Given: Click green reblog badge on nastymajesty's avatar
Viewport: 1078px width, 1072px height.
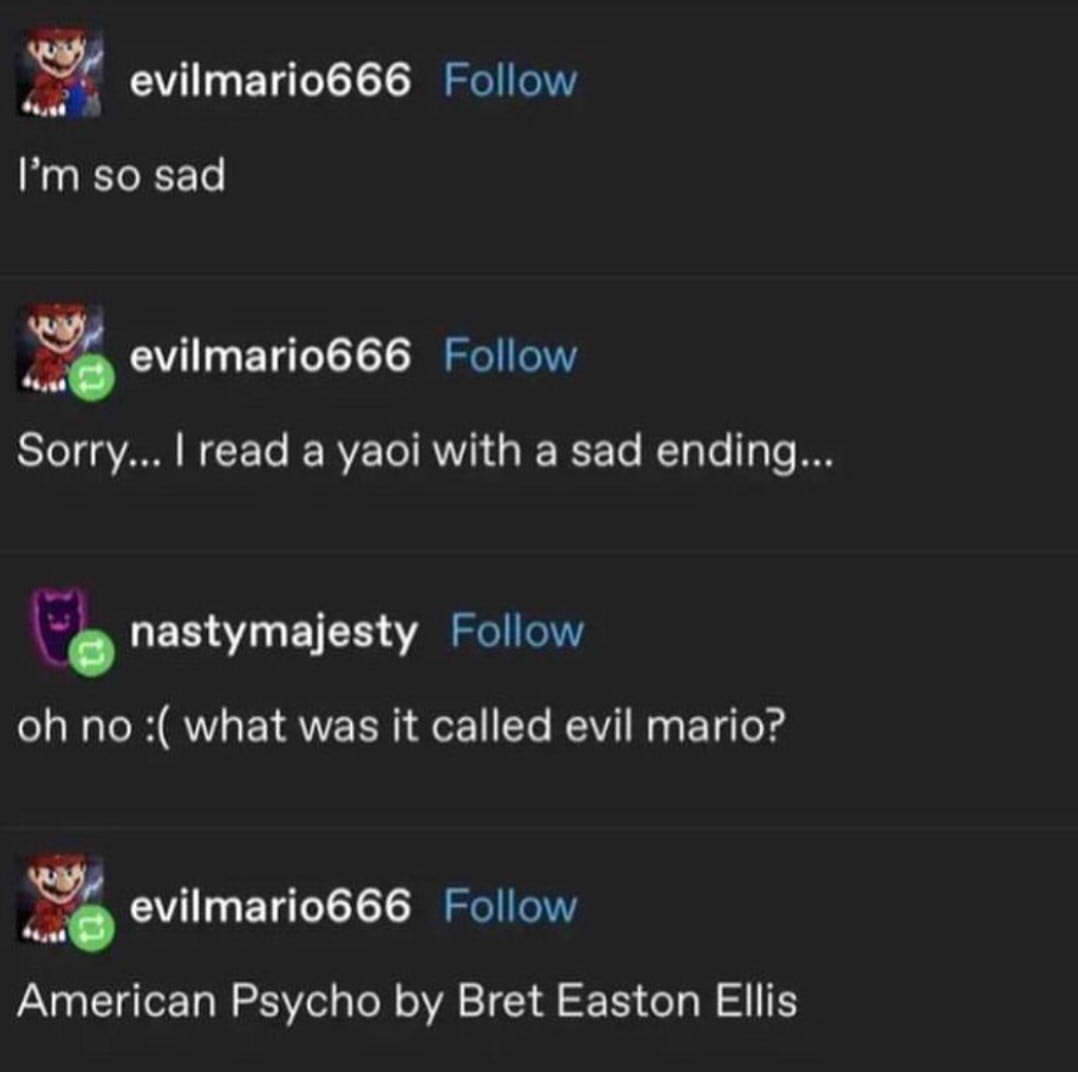Looking at the screenshot, I should coord(91,653).
